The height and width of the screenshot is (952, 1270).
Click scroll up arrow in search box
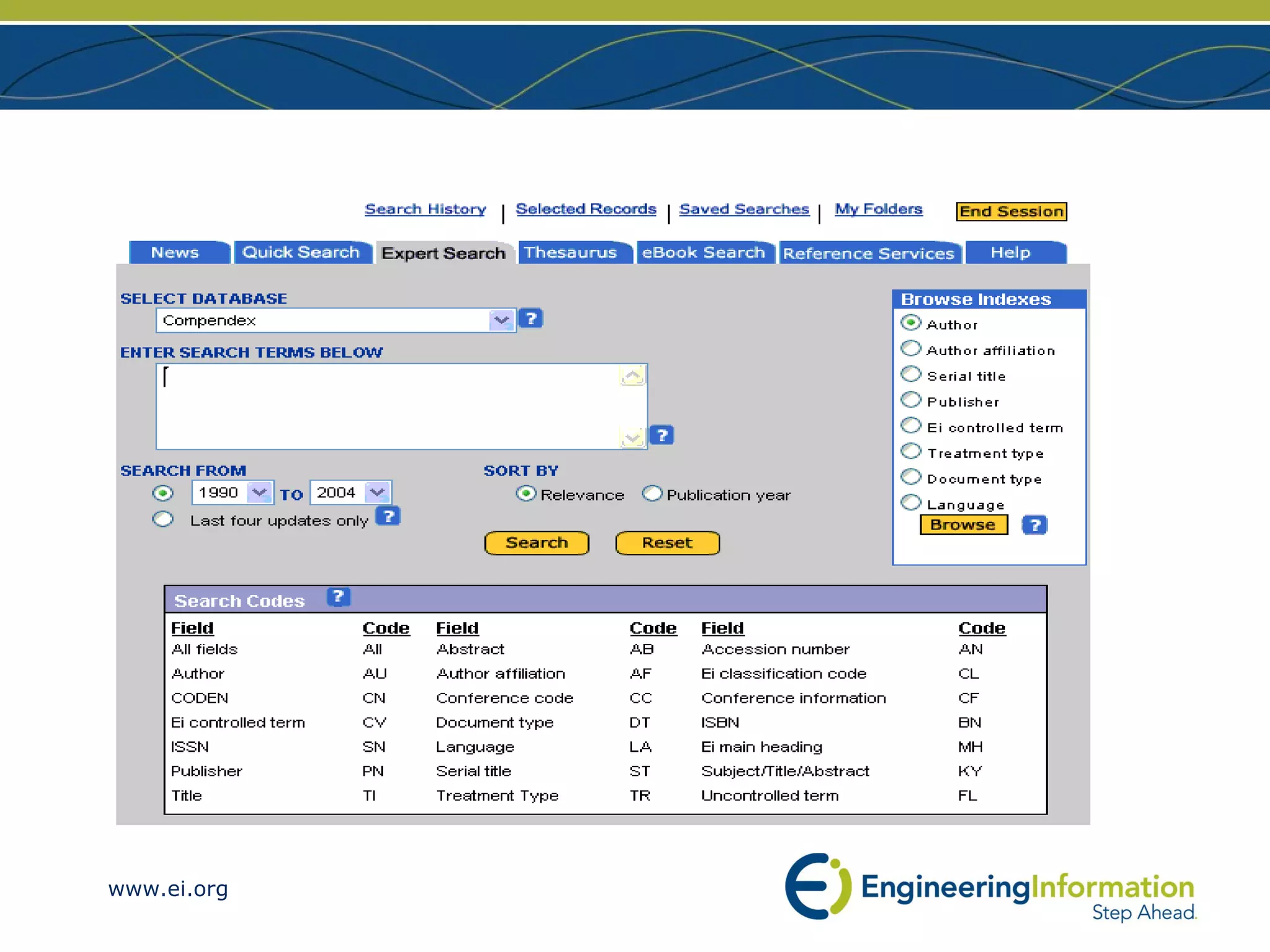click(633, 376)
